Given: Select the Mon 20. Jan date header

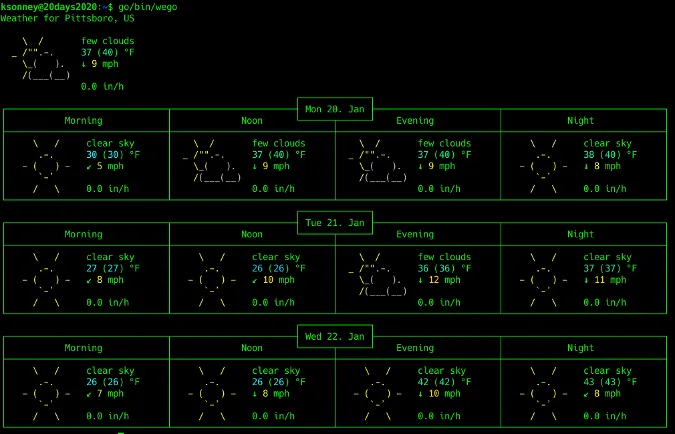Looking at the screenshot, I should (335, 108).
